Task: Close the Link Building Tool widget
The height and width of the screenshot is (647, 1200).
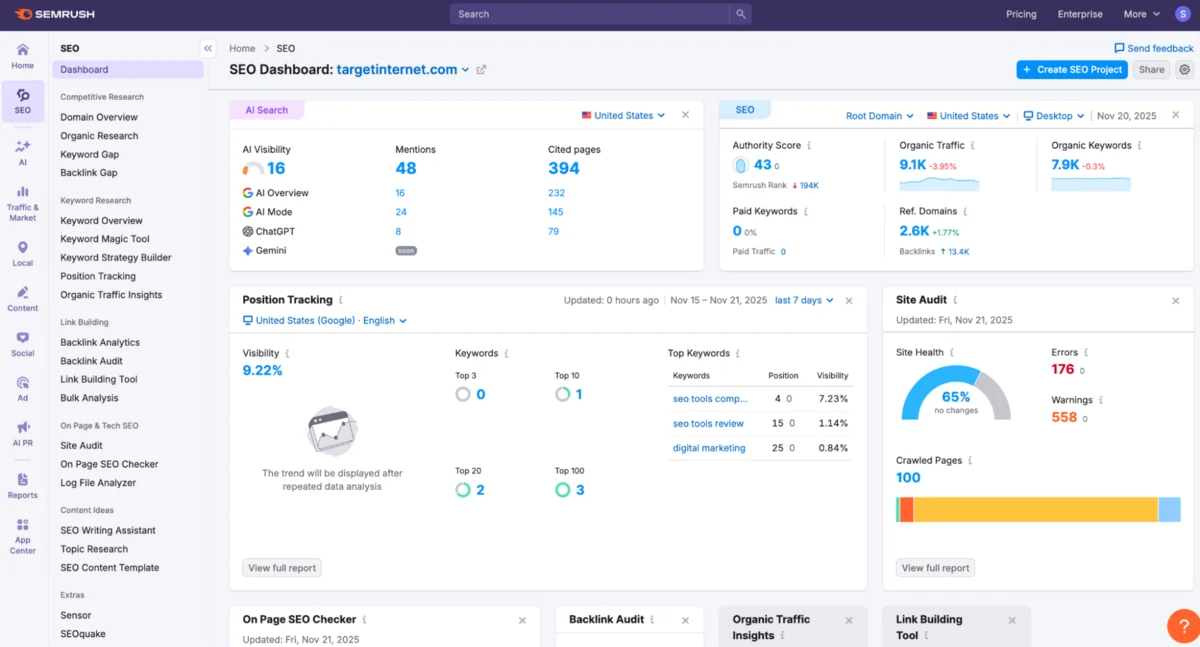Action: click(1012, 620)
